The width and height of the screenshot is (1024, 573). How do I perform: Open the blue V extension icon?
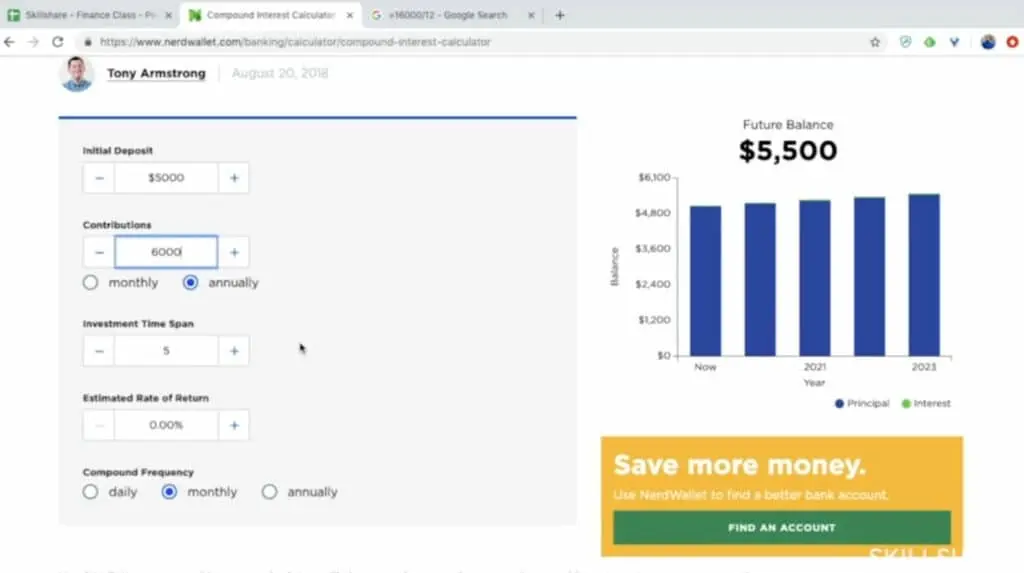954,42
